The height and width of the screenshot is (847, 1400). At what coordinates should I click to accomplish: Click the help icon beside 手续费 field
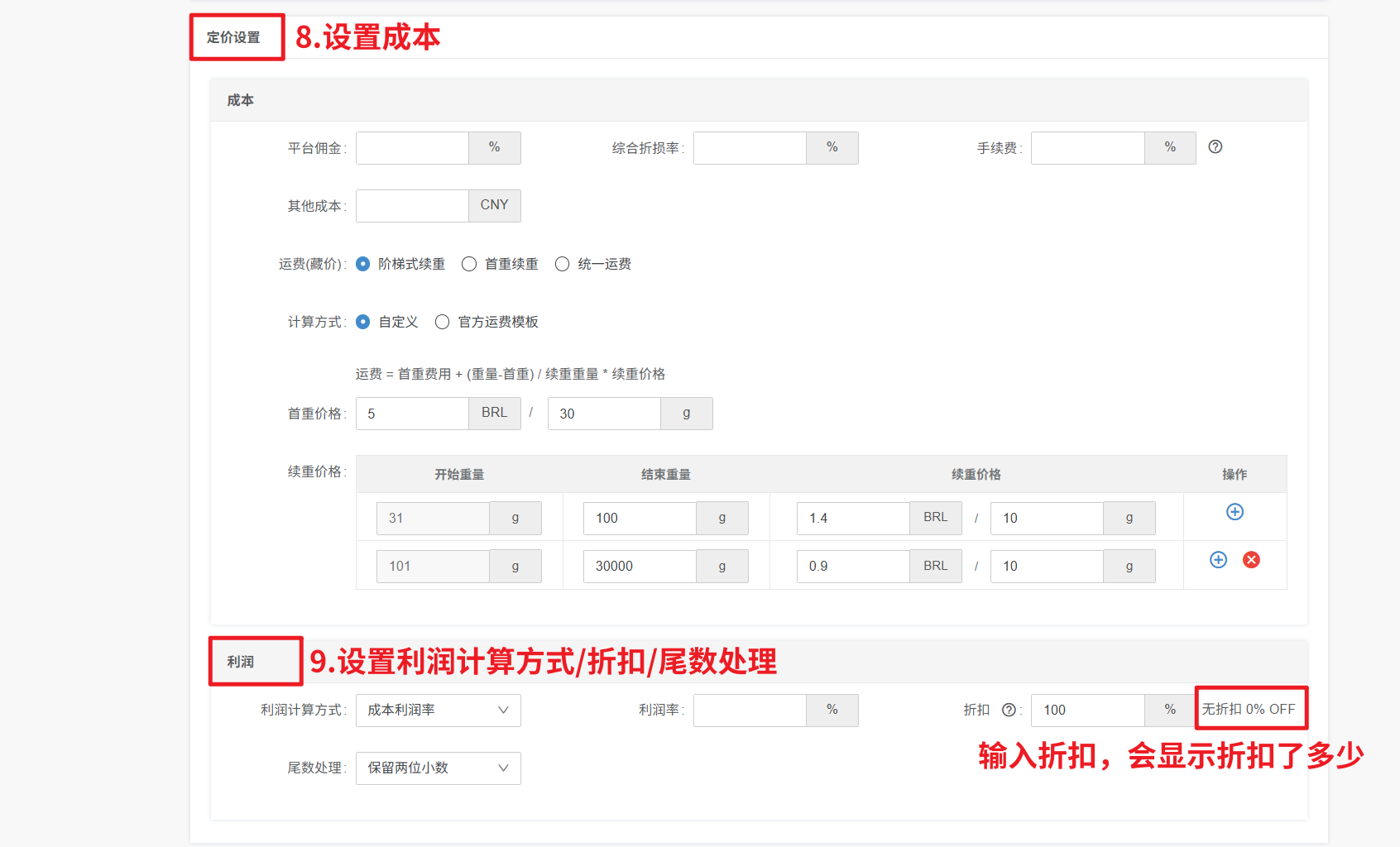(1215, 147)
